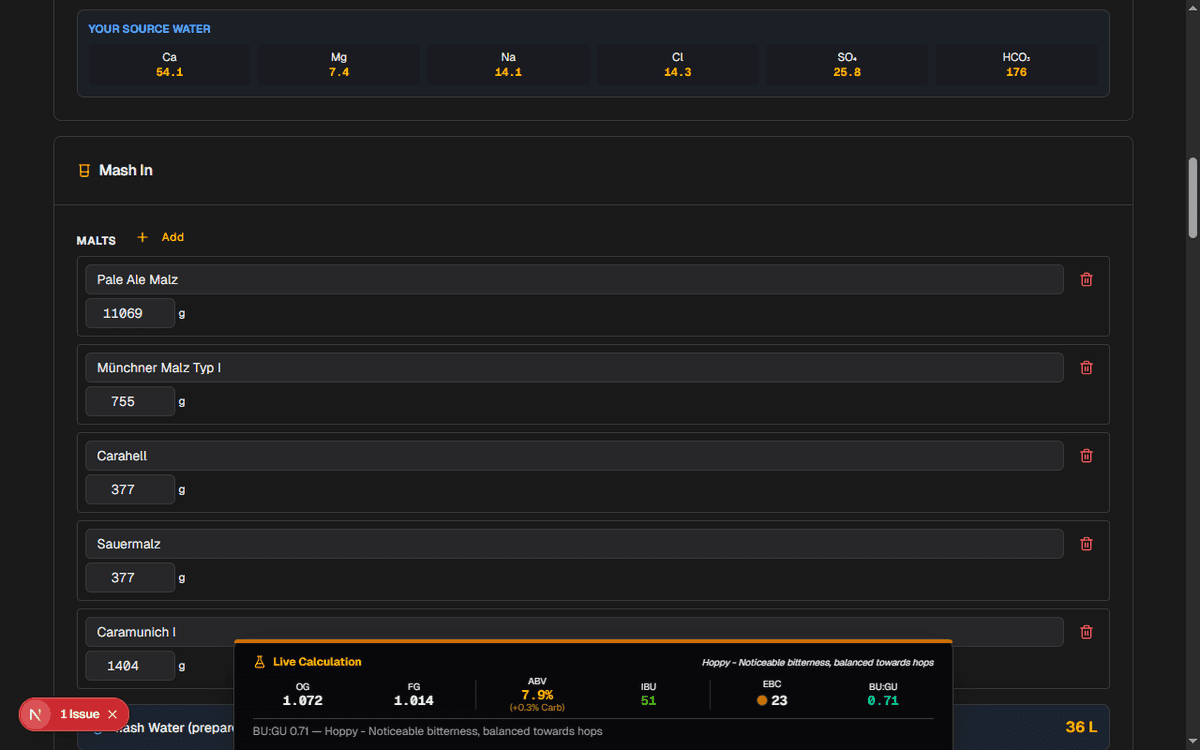Edit the Sauermalz name field

click(573, 544)
